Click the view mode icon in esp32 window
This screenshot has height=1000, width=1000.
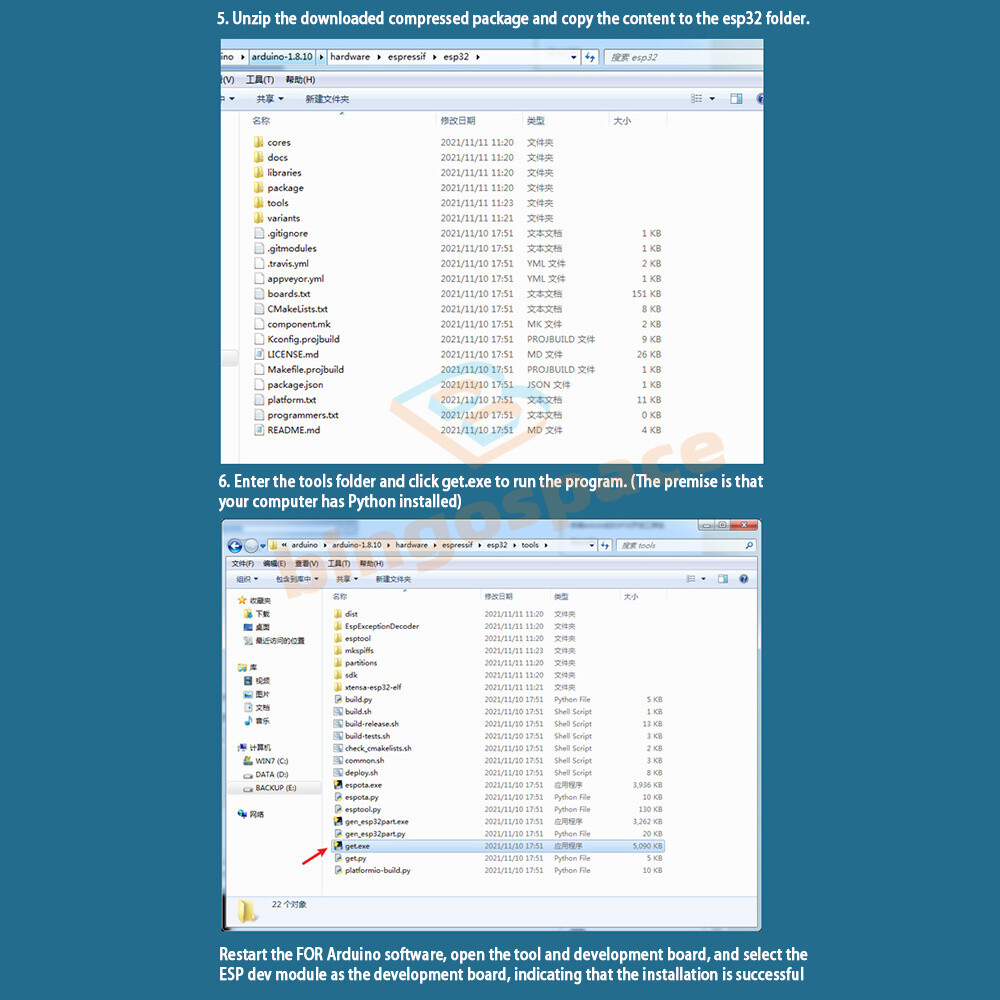point(696,99)
